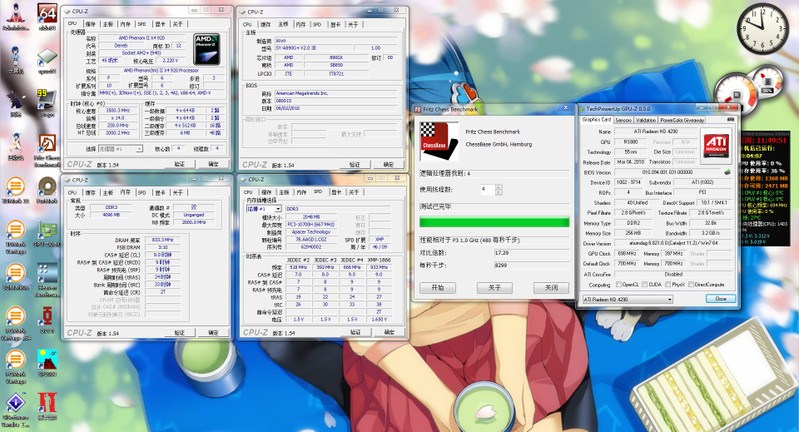Switch to the Validation tab in GPU-Z
Screen dimensions: 799x432
point(646,120)
